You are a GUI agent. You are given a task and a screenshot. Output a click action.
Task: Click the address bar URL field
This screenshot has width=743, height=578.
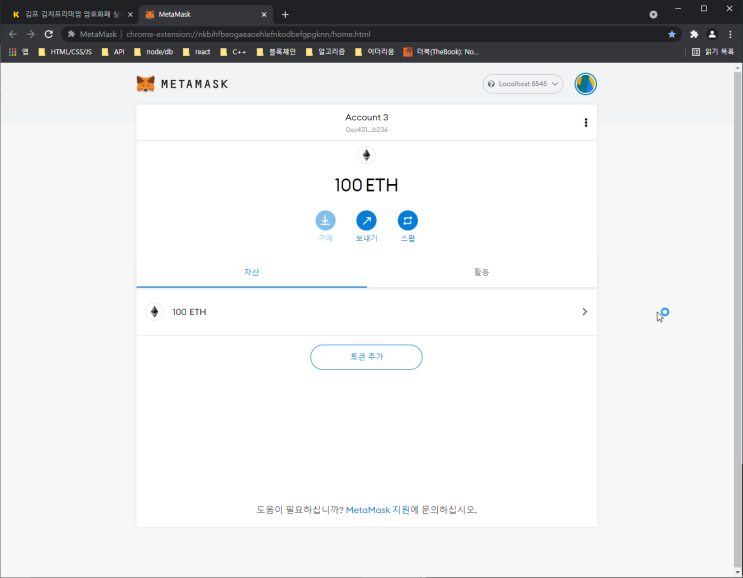[370, 34]
